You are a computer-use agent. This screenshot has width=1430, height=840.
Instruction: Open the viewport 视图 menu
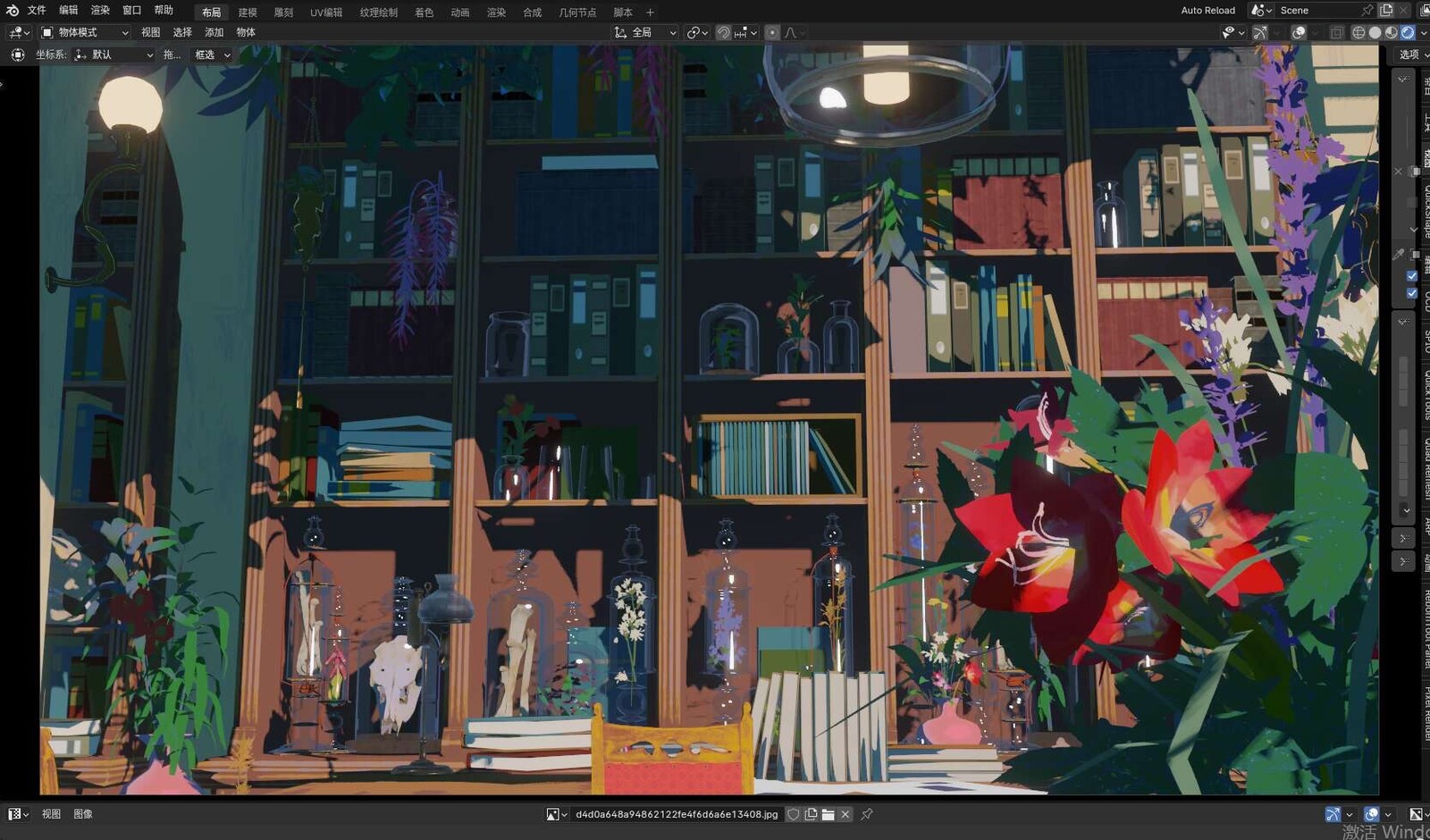point(151,32)
